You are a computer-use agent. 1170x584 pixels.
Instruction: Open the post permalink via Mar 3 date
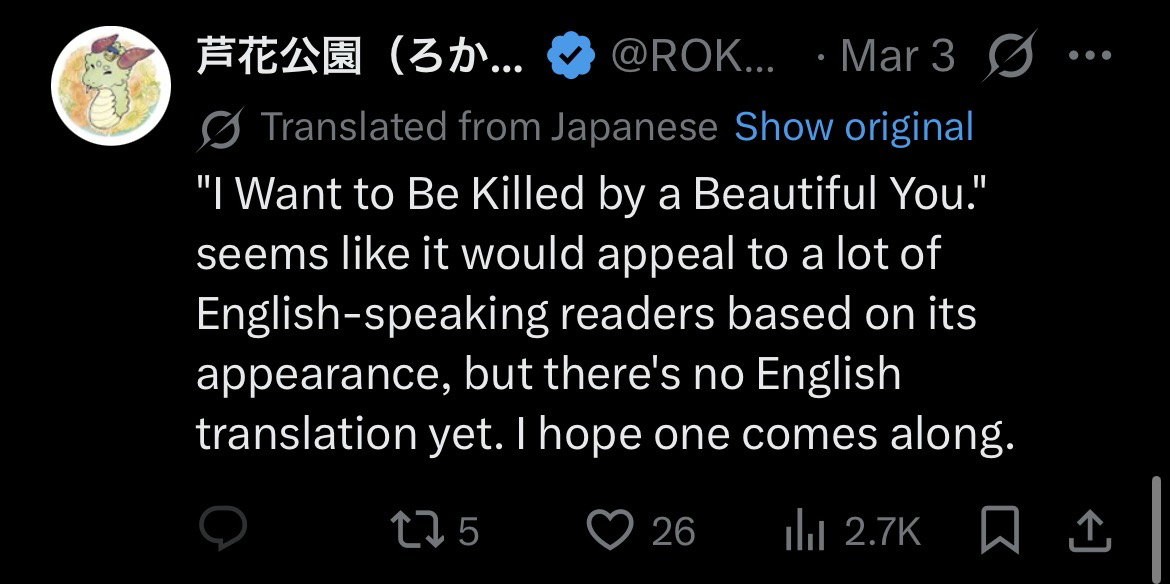pos(897,57)
